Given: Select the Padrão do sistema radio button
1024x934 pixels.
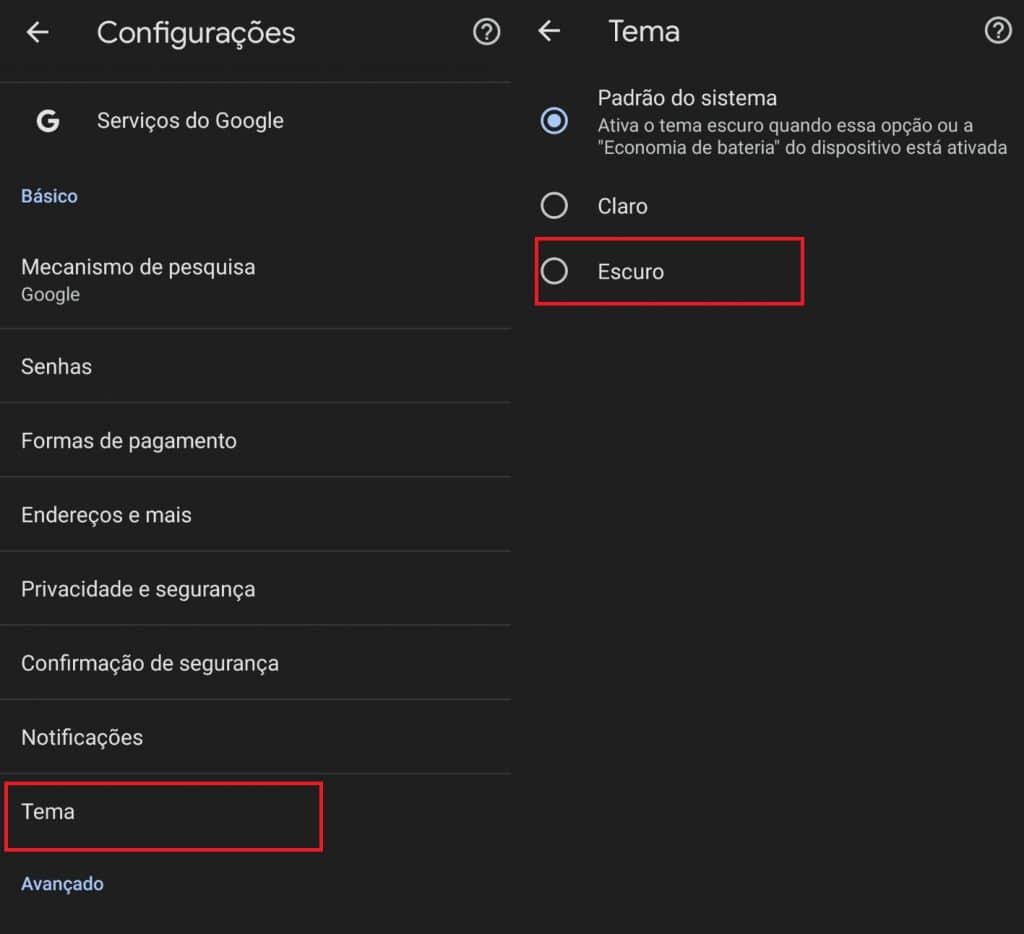Looking at the screenshot, I should [554, 121].
